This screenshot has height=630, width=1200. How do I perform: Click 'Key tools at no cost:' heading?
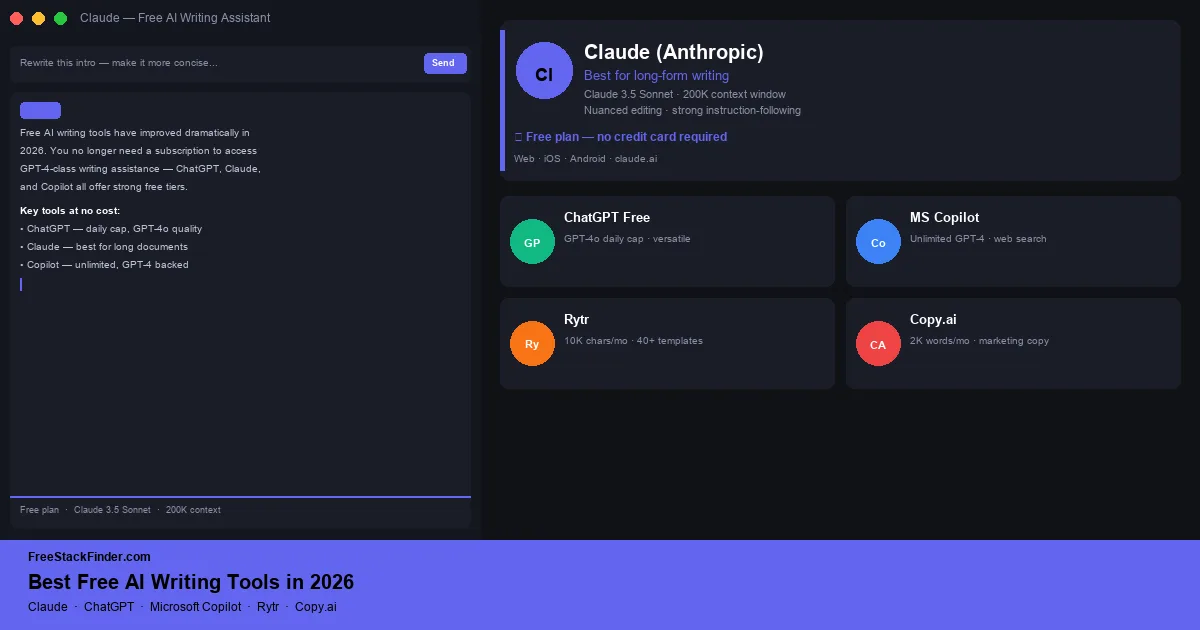pos(70,211)
